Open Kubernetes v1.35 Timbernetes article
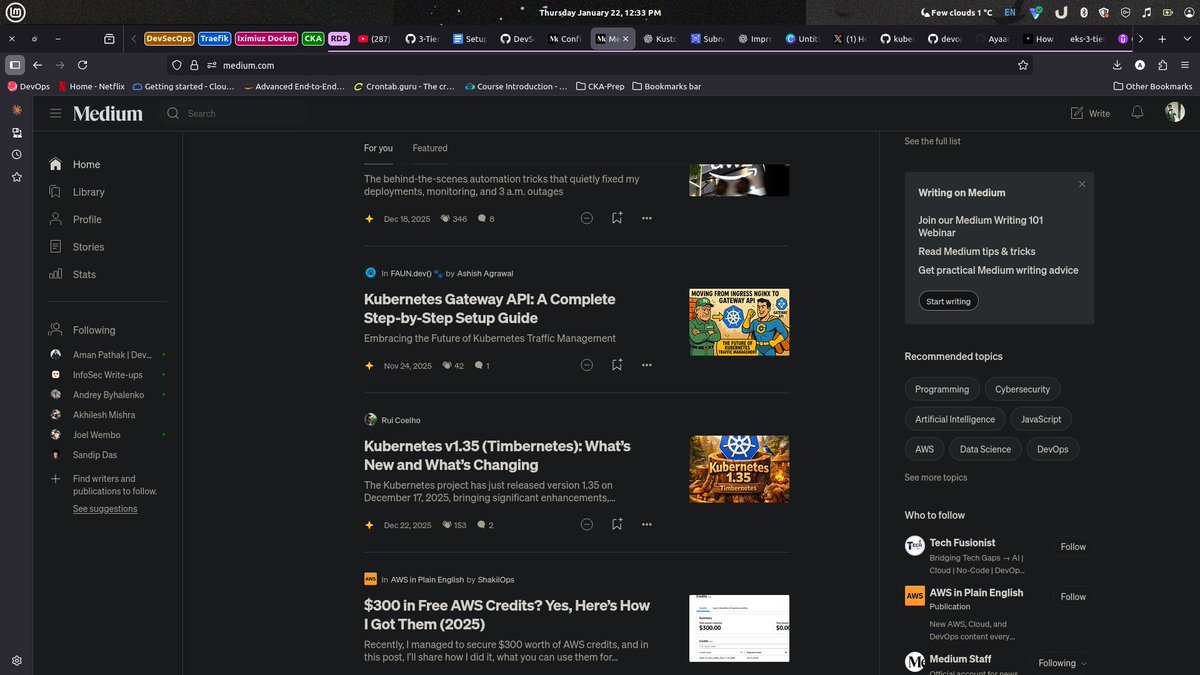1200x675 pixels. click(497, 455)
